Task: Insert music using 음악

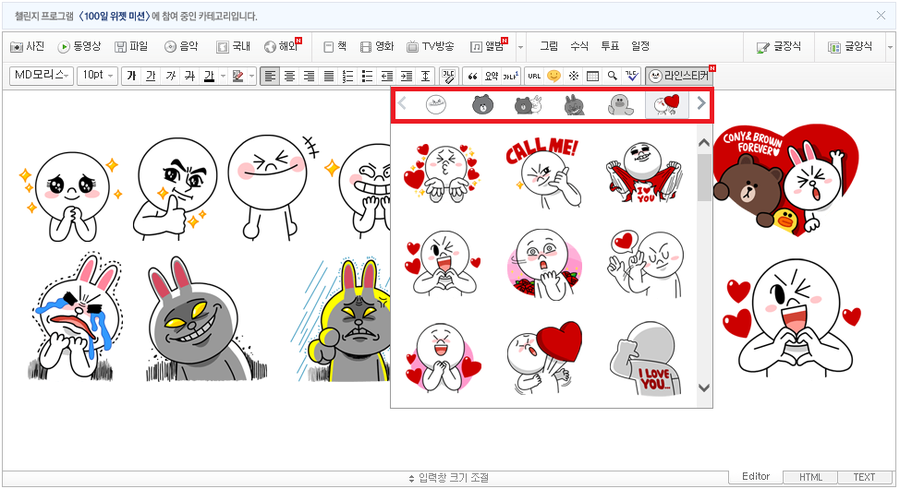Action: (181, 46)
